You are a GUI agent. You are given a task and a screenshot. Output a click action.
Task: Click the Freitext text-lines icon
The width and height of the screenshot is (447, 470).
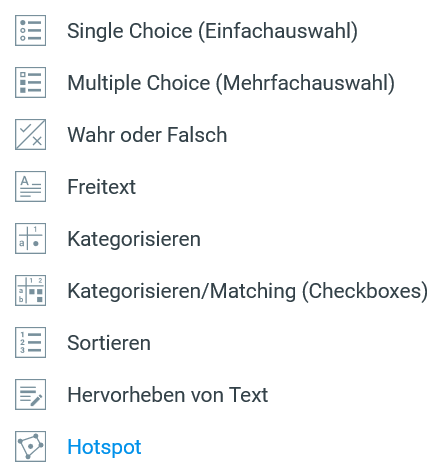pos(30,186)
